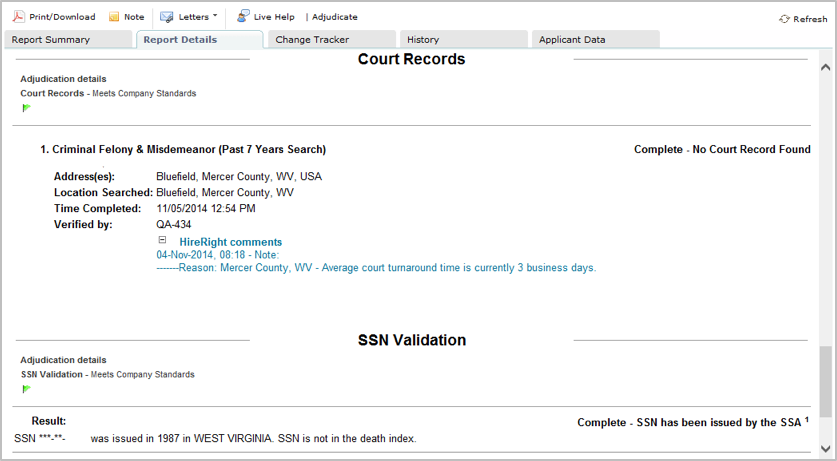The image size is (837, 461).
Task: Click the HireRight comments link
Action: 230,242
